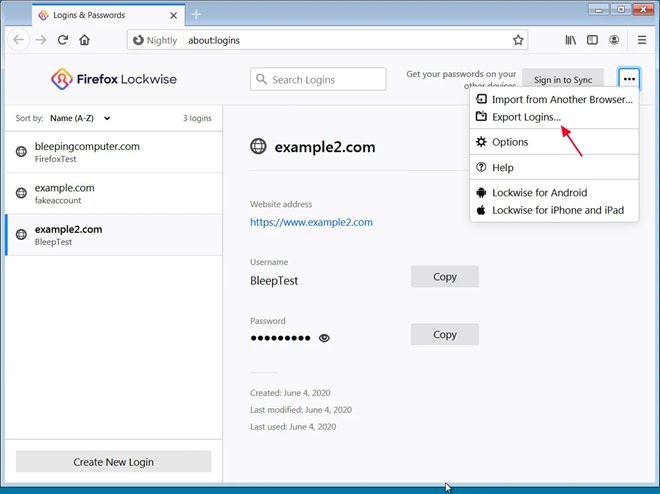The image size is (660, 494).
Task: Copy the BleepTest username
Action: coord(444,277)
